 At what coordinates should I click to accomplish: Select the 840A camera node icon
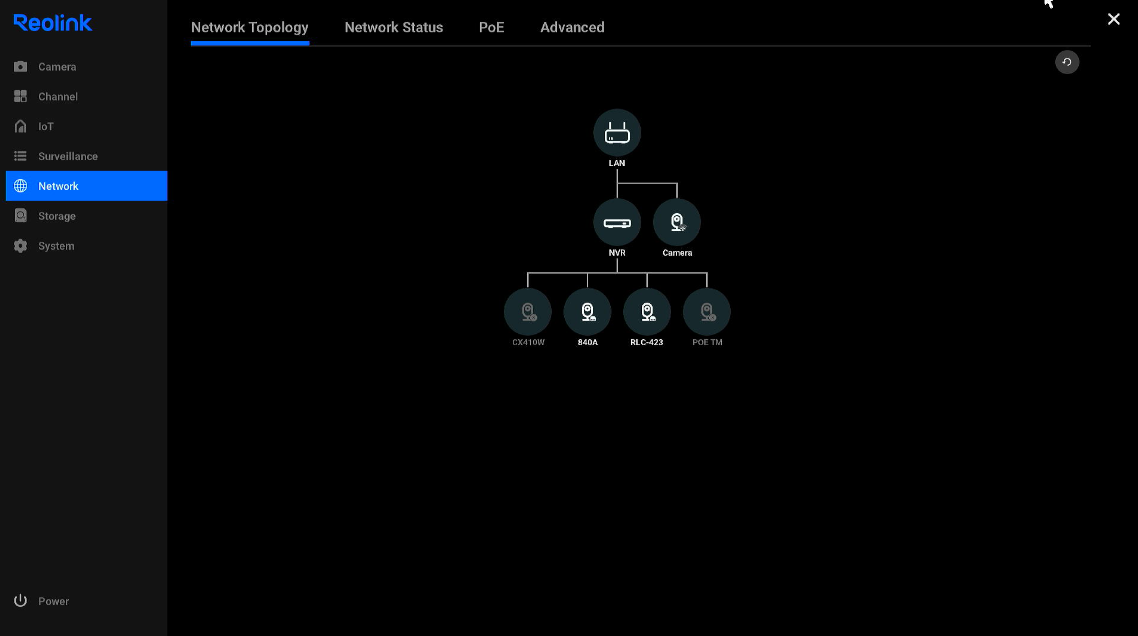coord(587,312)
